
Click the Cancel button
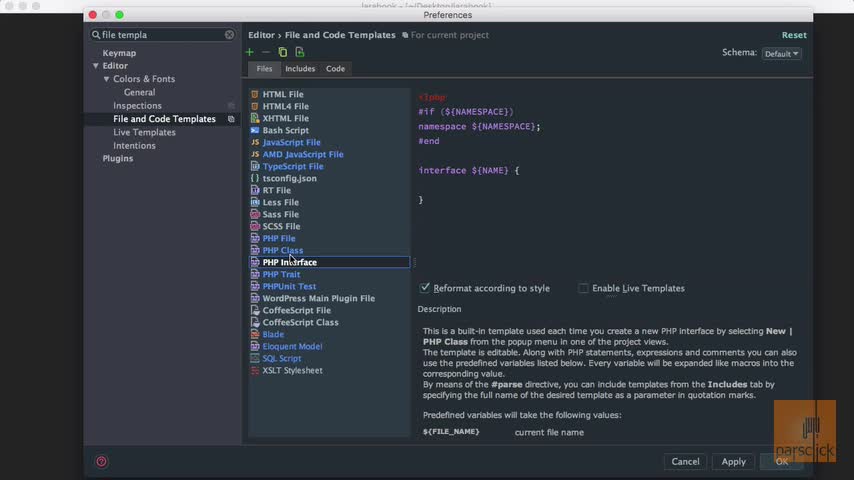[x=685, y=461]
